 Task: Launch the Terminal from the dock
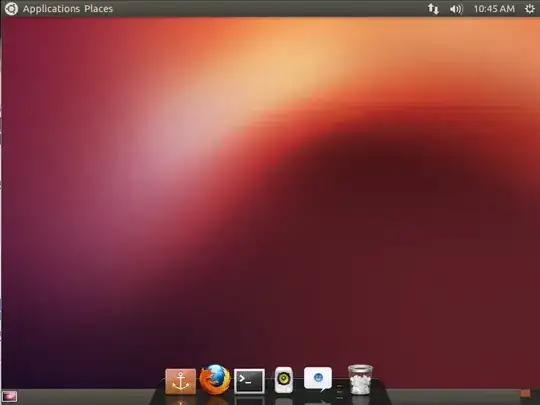(249, 381)
